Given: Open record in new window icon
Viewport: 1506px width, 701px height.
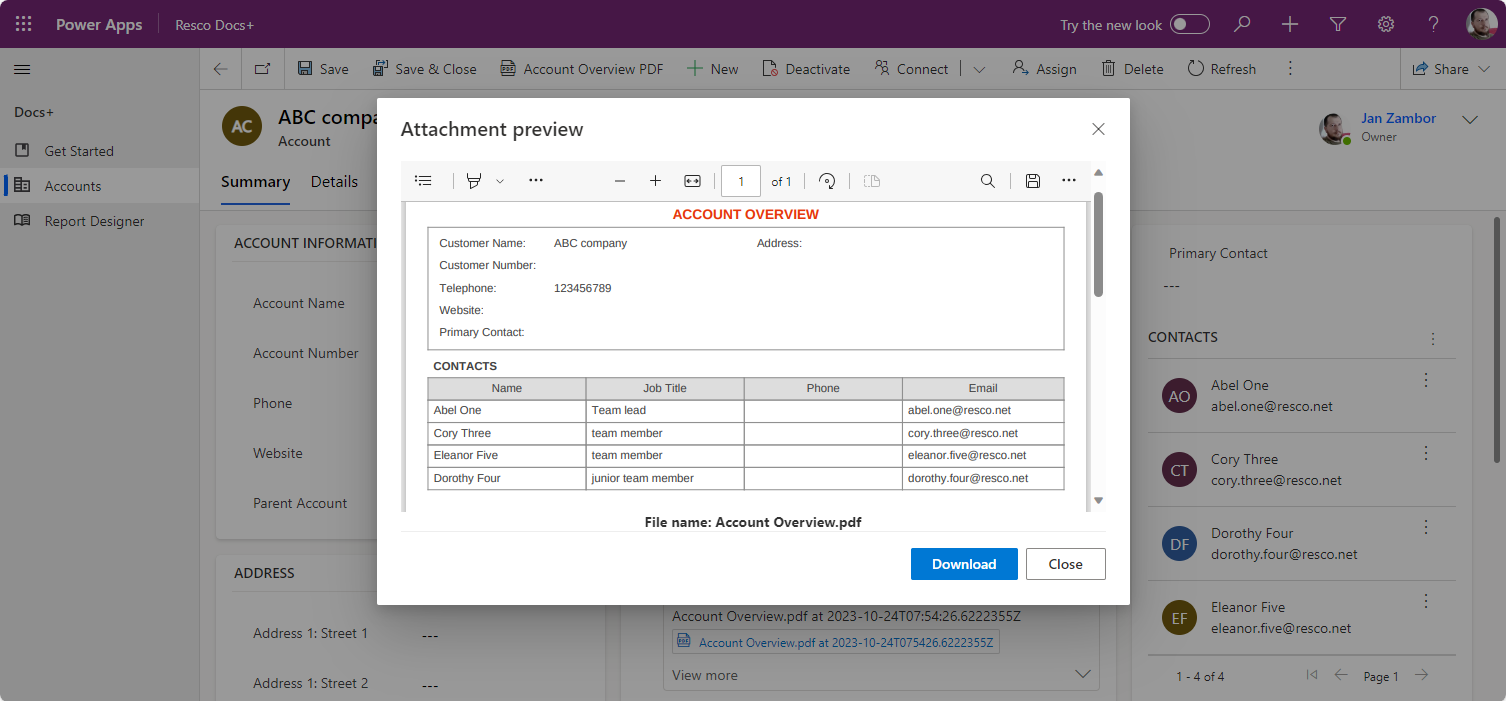Looking at the screenshot, I should (x=262, y=69).
